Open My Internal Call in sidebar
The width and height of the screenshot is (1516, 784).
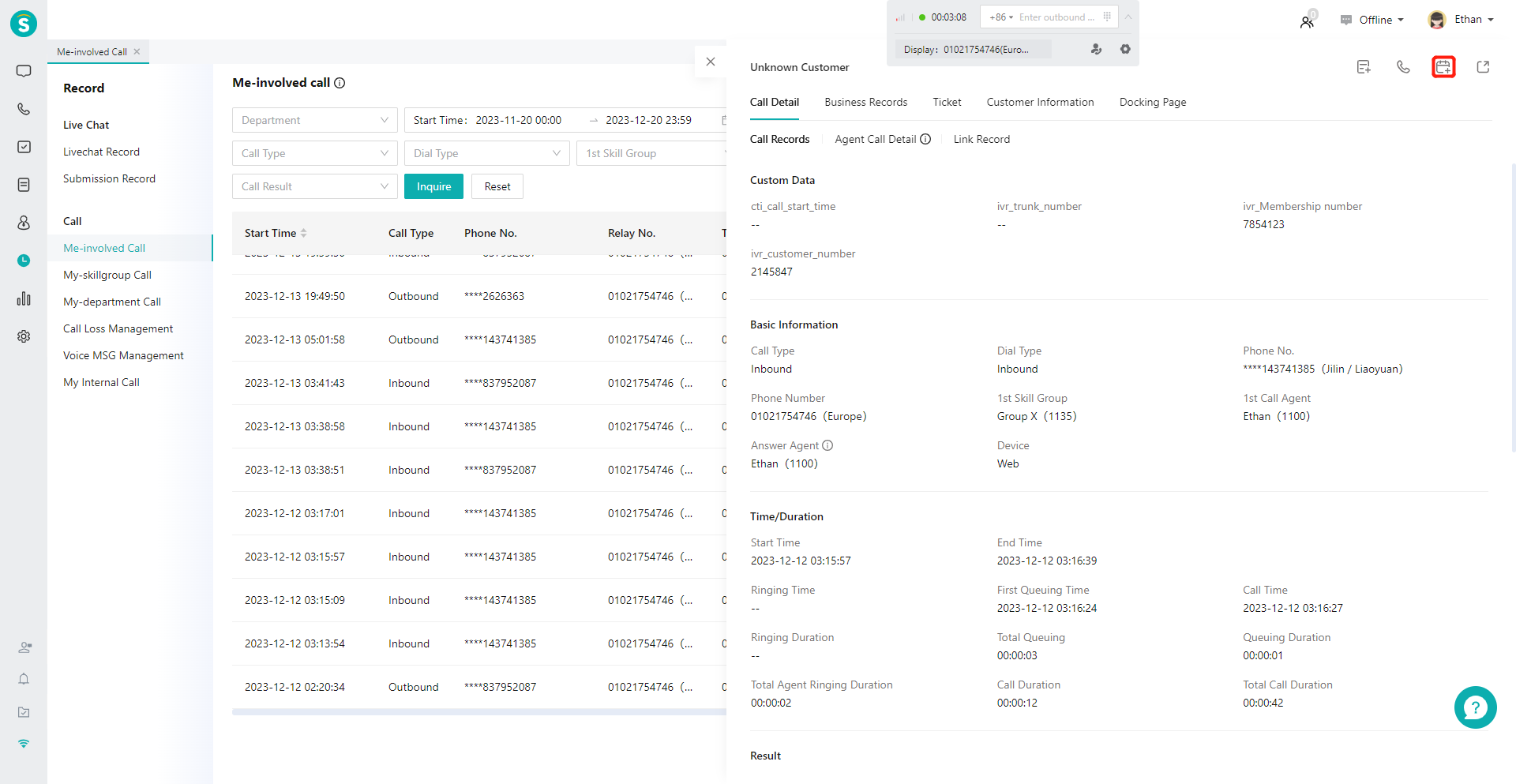[x=101, y=382]
